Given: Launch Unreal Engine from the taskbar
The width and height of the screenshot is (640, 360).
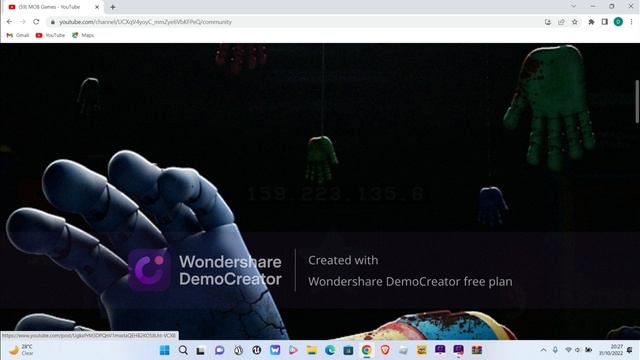Looking at the screenshot, I should [x=256, y=350].
